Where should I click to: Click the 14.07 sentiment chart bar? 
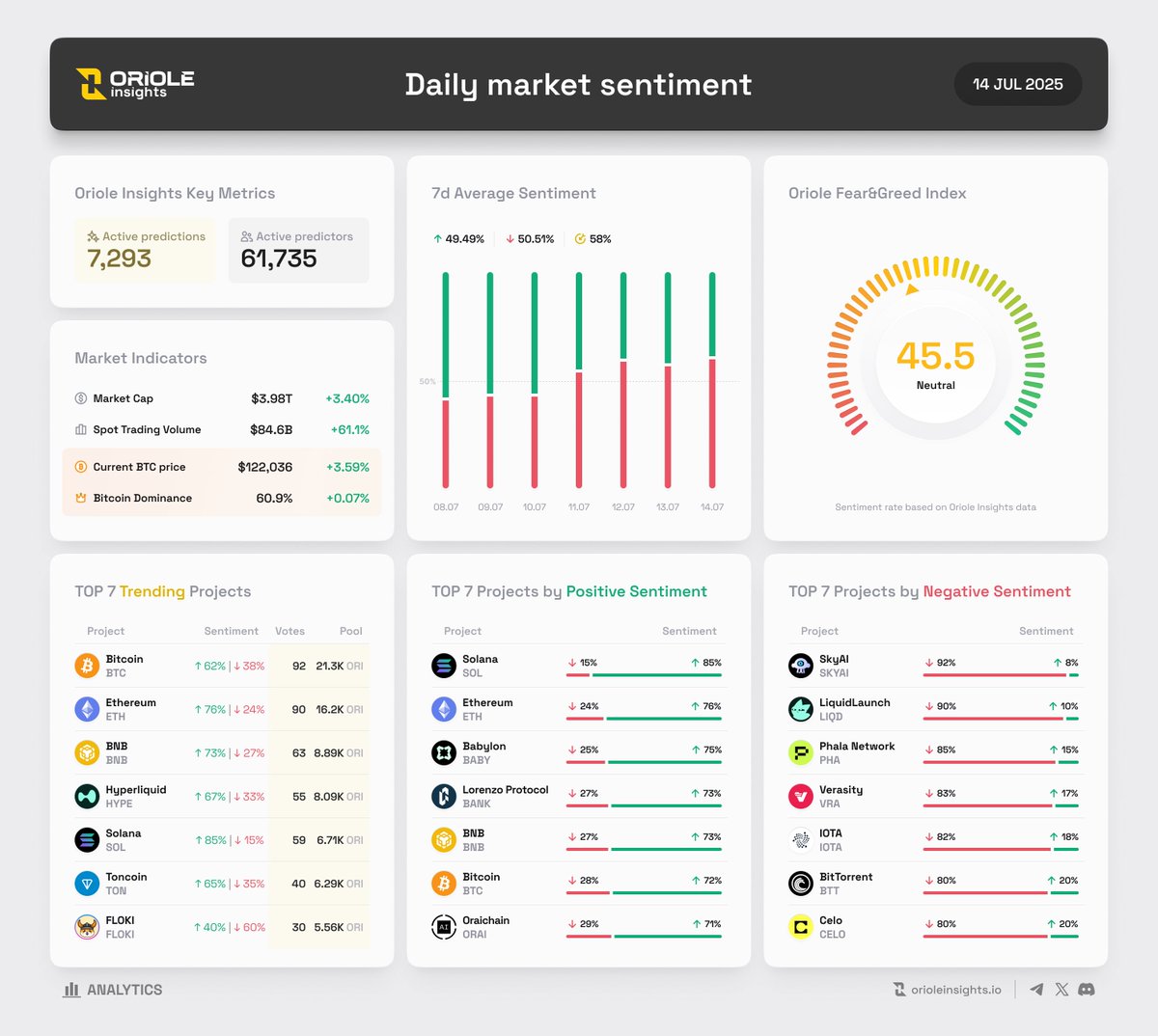pos(712,380)
